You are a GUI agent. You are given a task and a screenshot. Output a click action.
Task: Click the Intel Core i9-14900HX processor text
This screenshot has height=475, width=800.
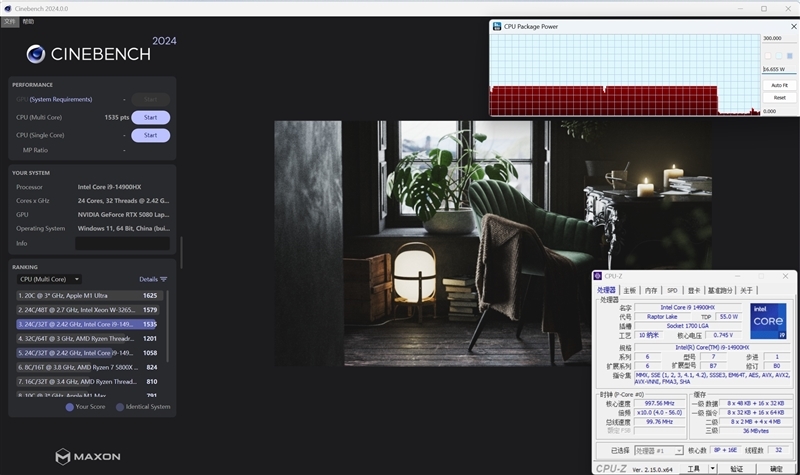click(x=109, y=187)
